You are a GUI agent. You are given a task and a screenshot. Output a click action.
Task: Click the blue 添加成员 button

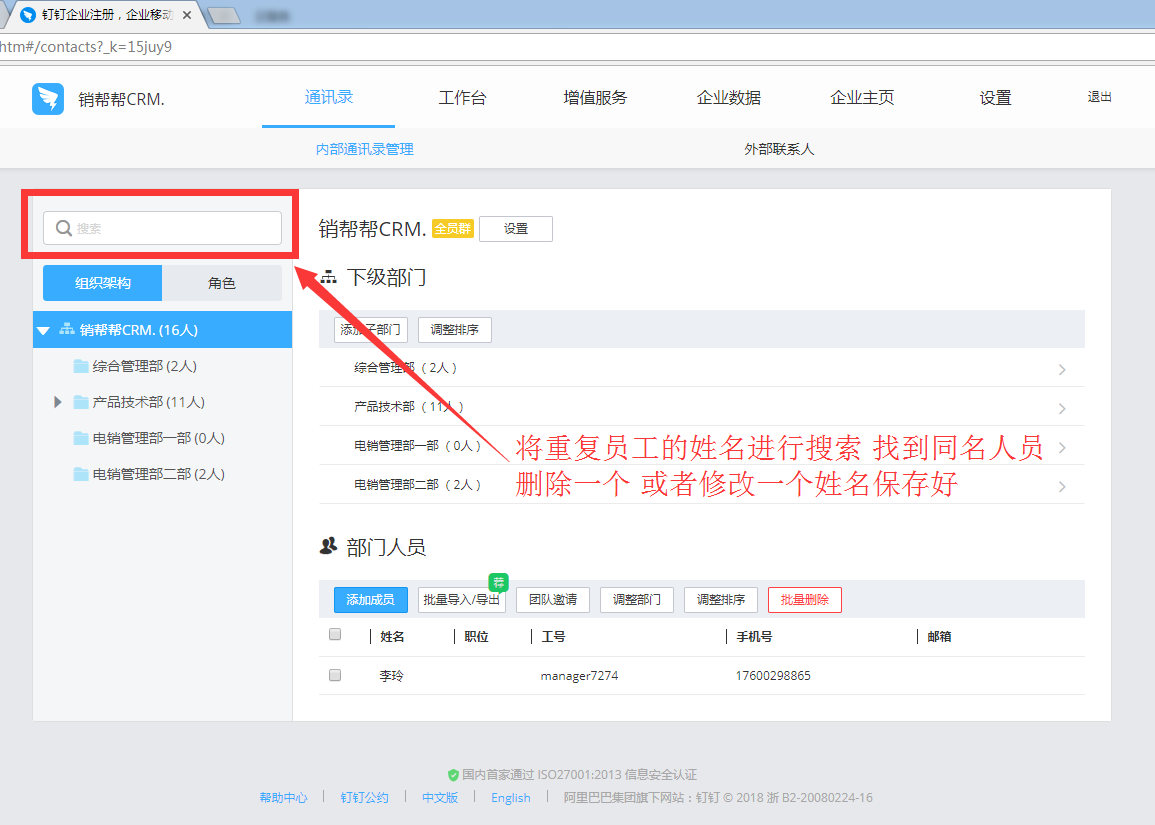point(371,600)
